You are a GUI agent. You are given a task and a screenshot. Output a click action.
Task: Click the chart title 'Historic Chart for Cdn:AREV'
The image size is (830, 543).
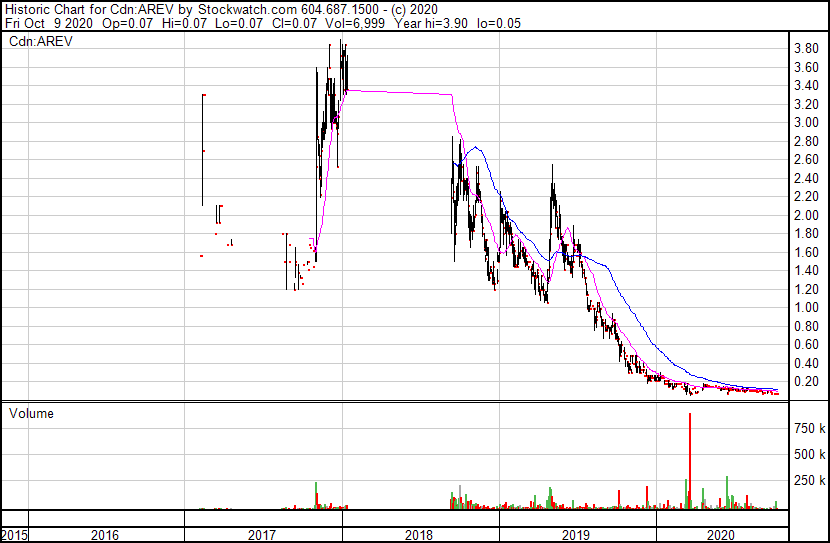click(89, 9)
